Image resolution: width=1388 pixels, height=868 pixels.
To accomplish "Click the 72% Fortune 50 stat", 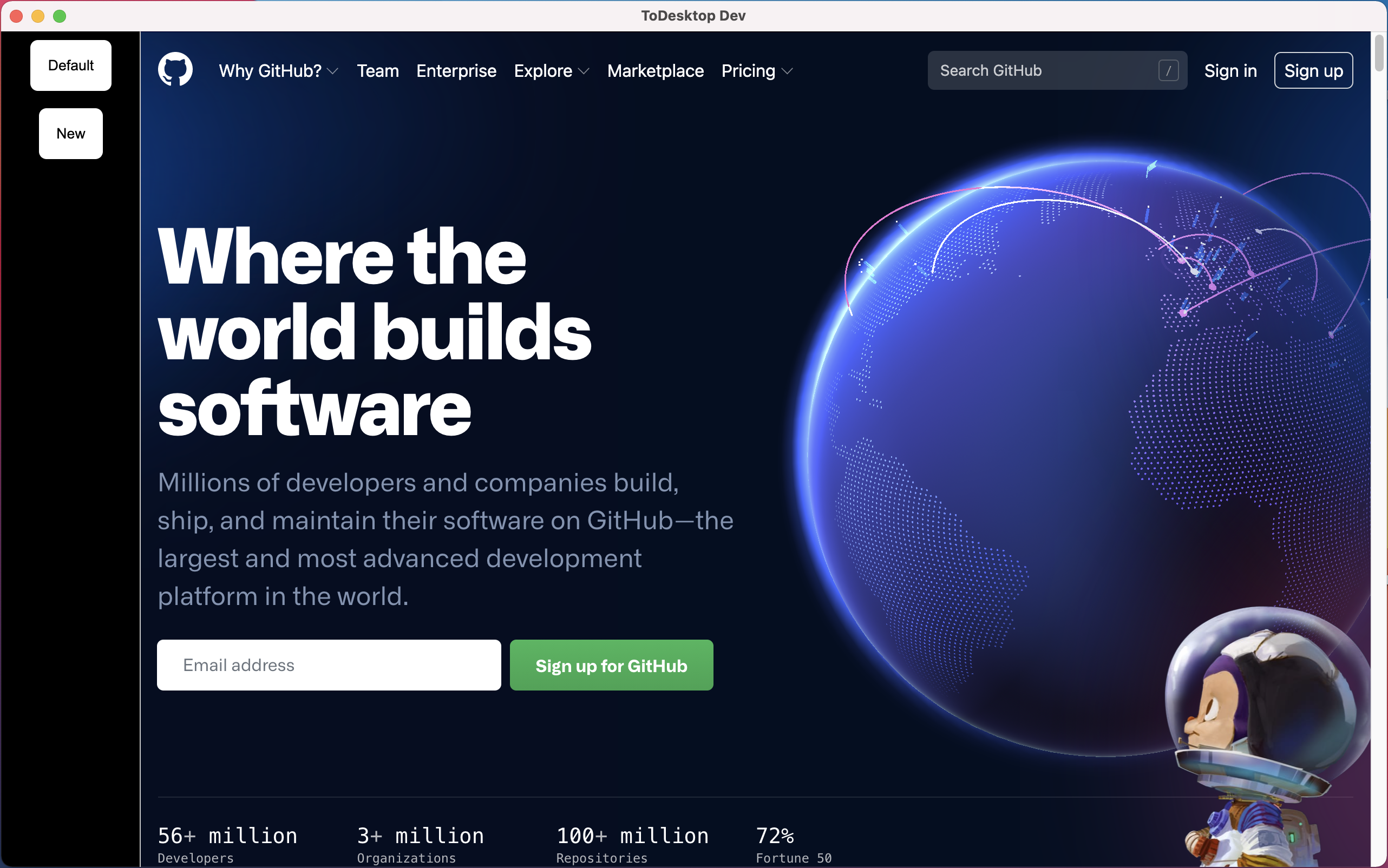I will pyautogui.click(x=794, y=845).
